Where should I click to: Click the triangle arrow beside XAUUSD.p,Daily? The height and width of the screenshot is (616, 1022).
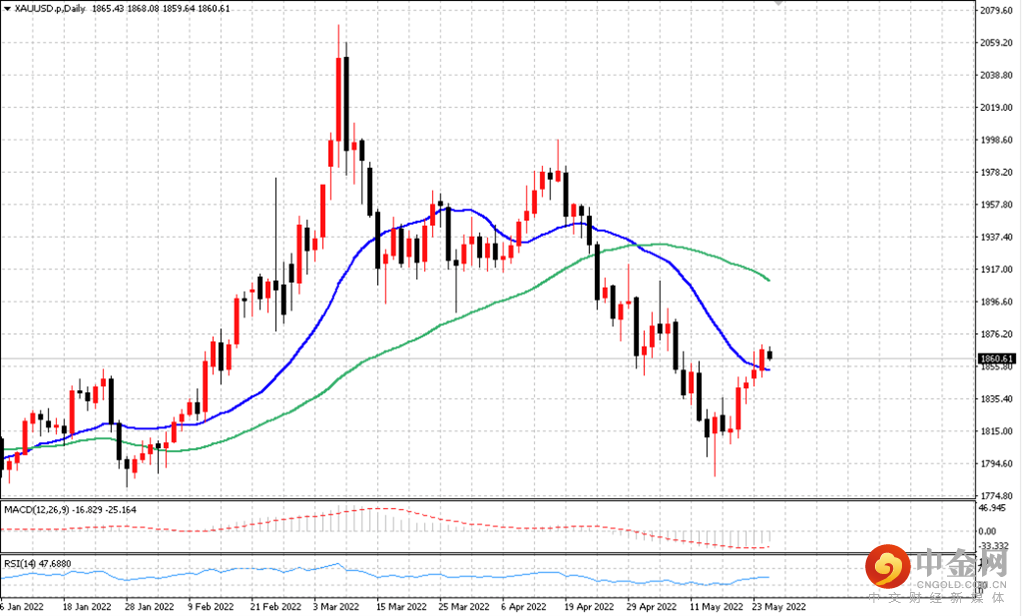coord(7,9)
